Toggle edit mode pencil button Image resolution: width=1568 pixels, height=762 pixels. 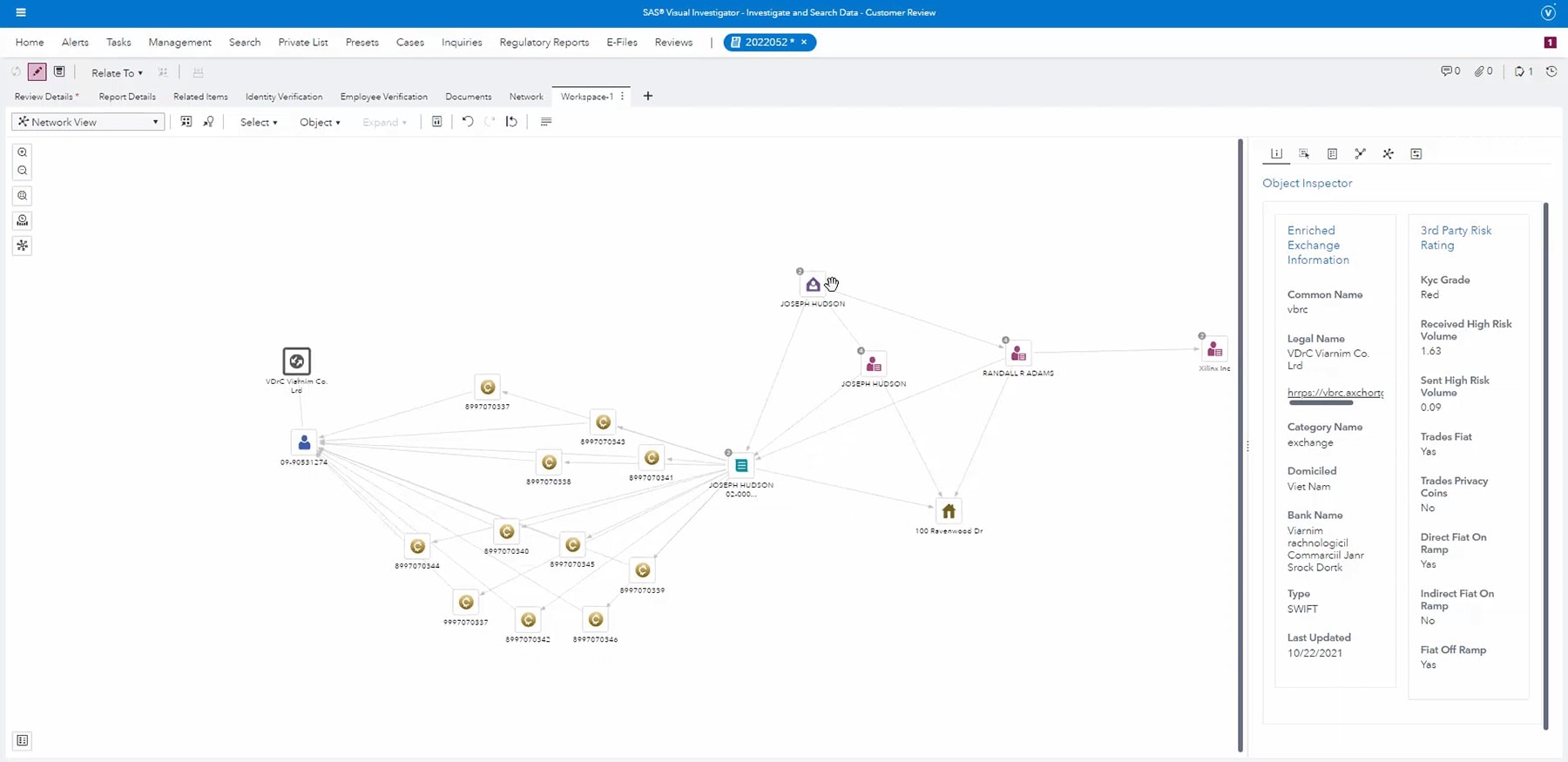coord(37,72)
